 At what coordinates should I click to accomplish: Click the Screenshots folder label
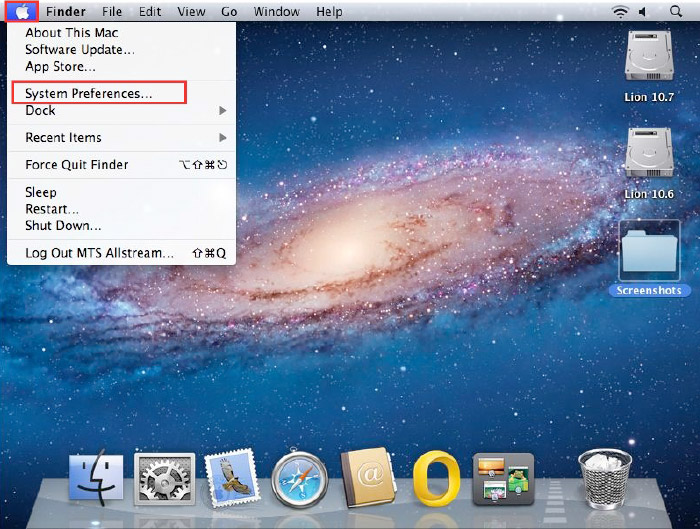(649, 290)
